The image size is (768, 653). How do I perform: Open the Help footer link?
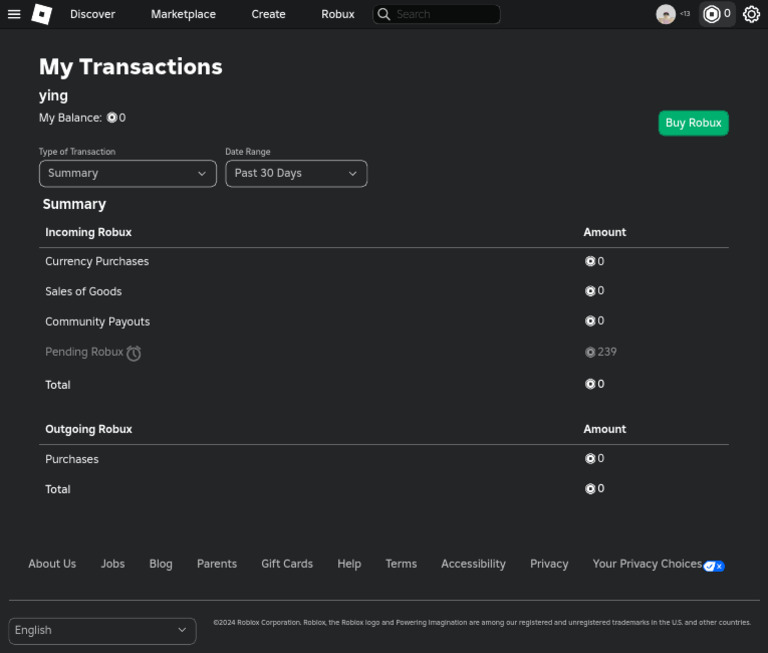[349, 564]
